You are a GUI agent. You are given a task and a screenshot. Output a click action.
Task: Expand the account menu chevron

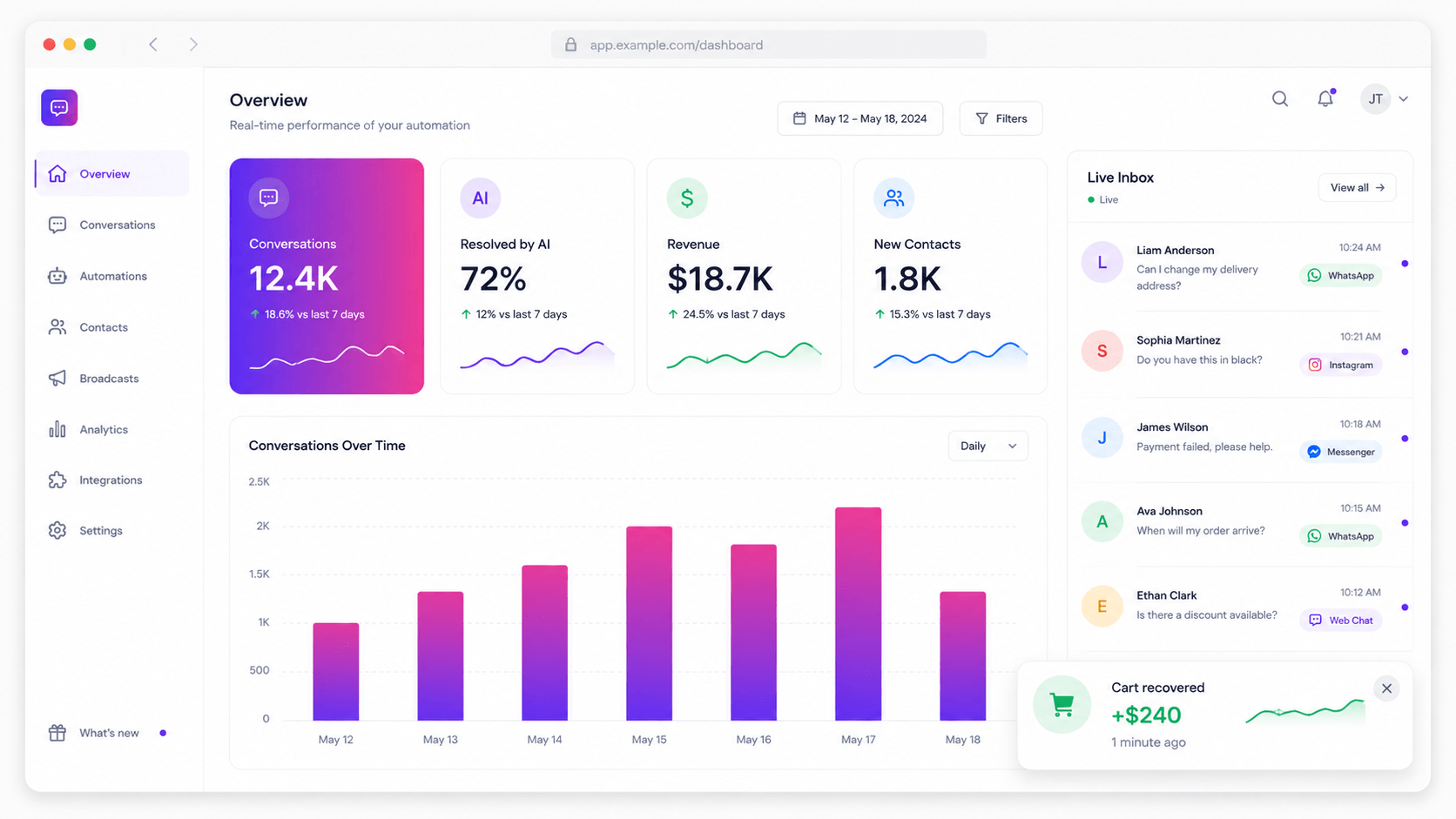[x=1404, y=99]
